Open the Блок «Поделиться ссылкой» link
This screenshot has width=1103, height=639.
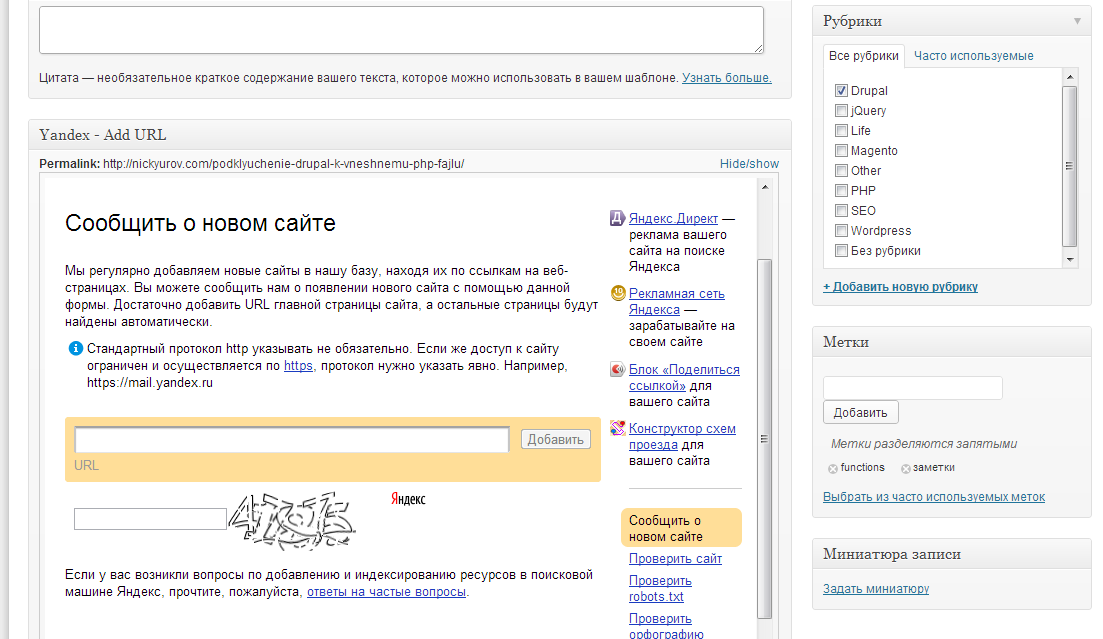[x=684, y=377]
